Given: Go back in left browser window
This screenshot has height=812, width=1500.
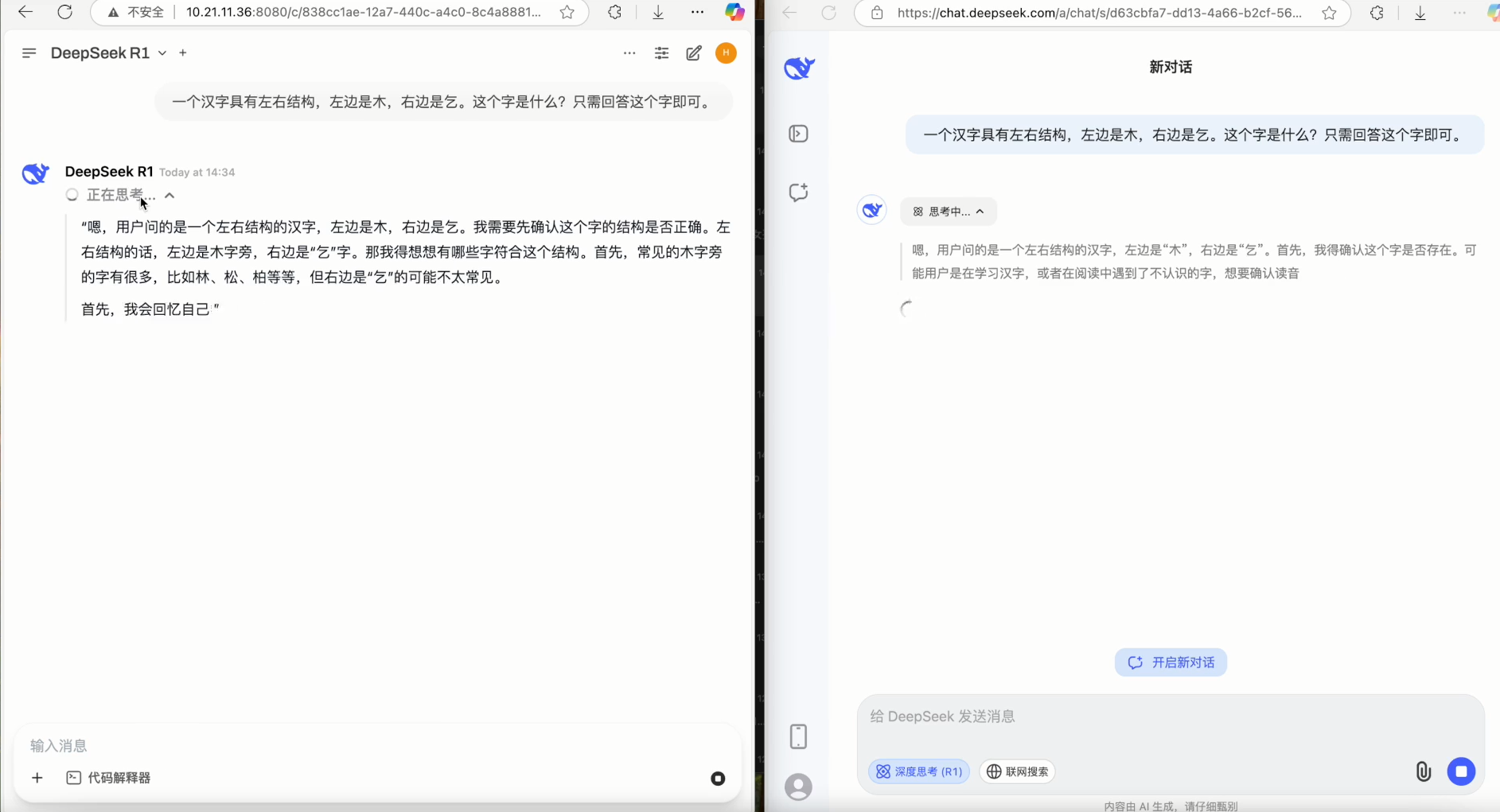Looking at the screenshot, I should pos(25,12).
